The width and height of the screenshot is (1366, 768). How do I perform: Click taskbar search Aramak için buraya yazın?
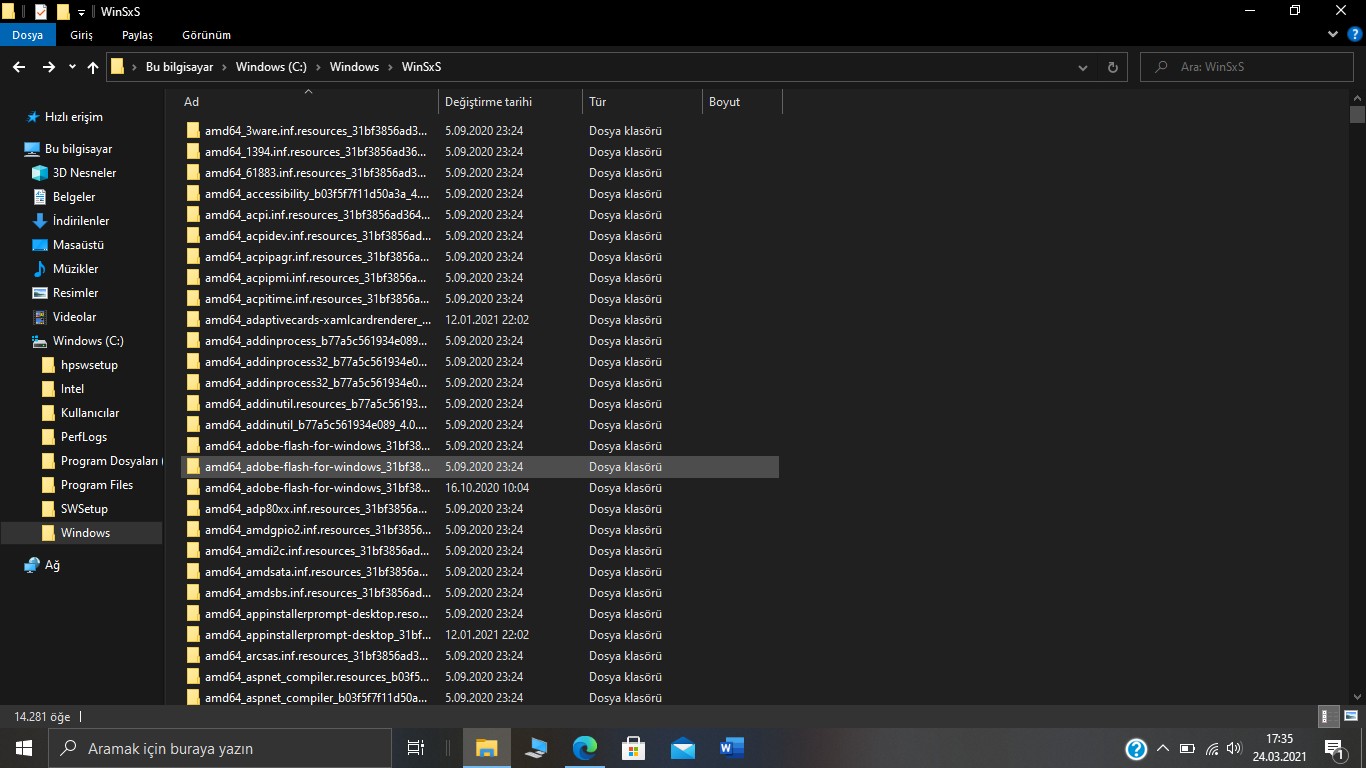(x=220, y=748)
